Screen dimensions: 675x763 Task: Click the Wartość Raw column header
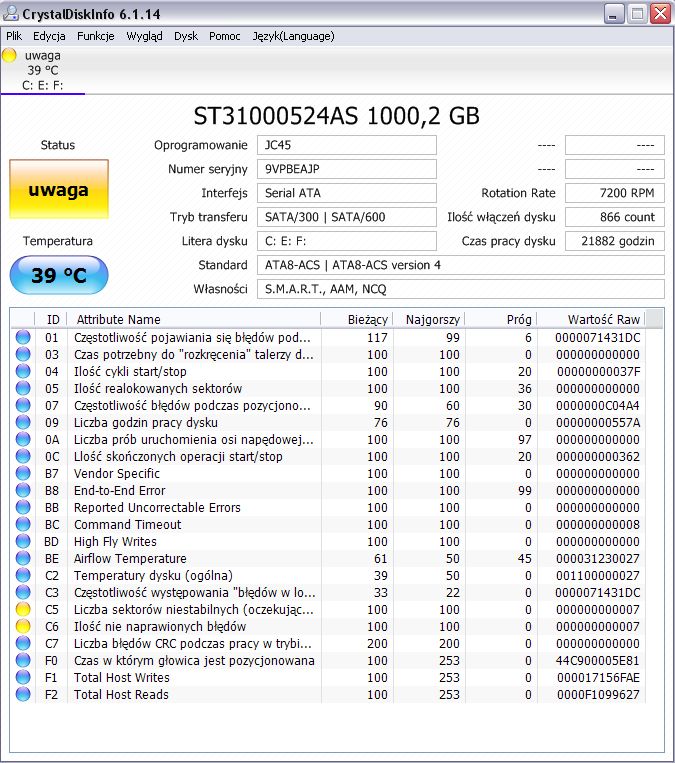click(591, 319)
